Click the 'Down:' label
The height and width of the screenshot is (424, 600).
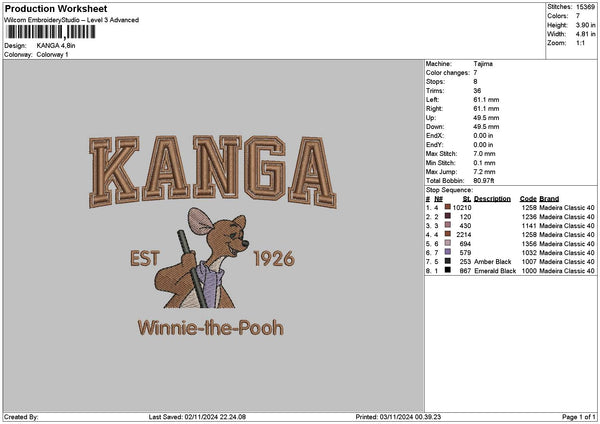click(435, 127)
